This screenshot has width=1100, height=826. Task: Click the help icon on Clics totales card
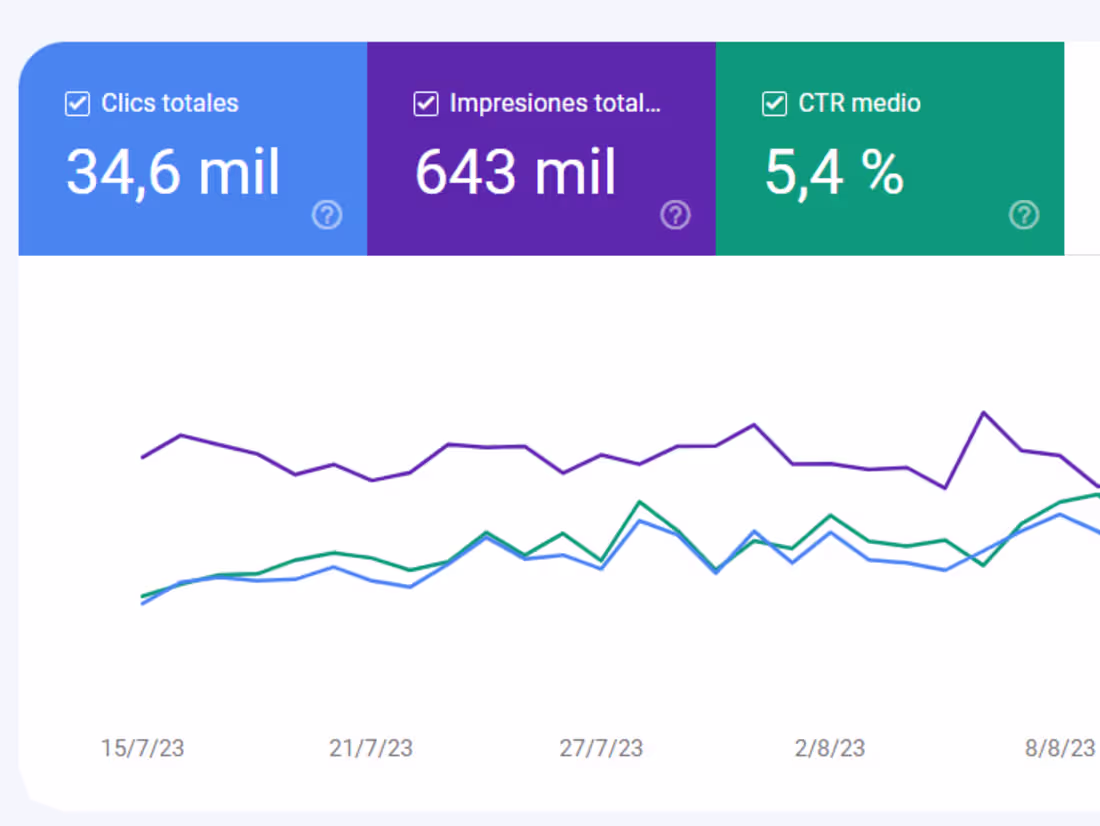(327, 215)
